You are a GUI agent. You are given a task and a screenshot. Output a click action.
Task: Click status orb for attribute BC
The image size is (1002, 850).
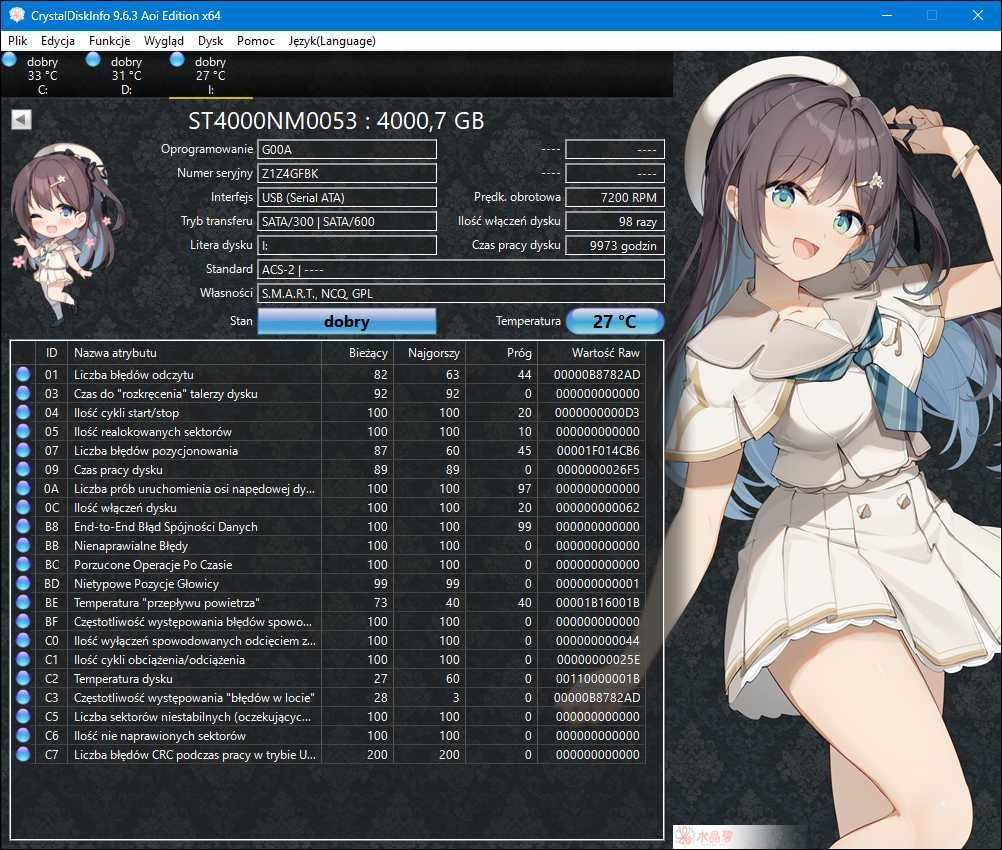[x=23, y=564]
